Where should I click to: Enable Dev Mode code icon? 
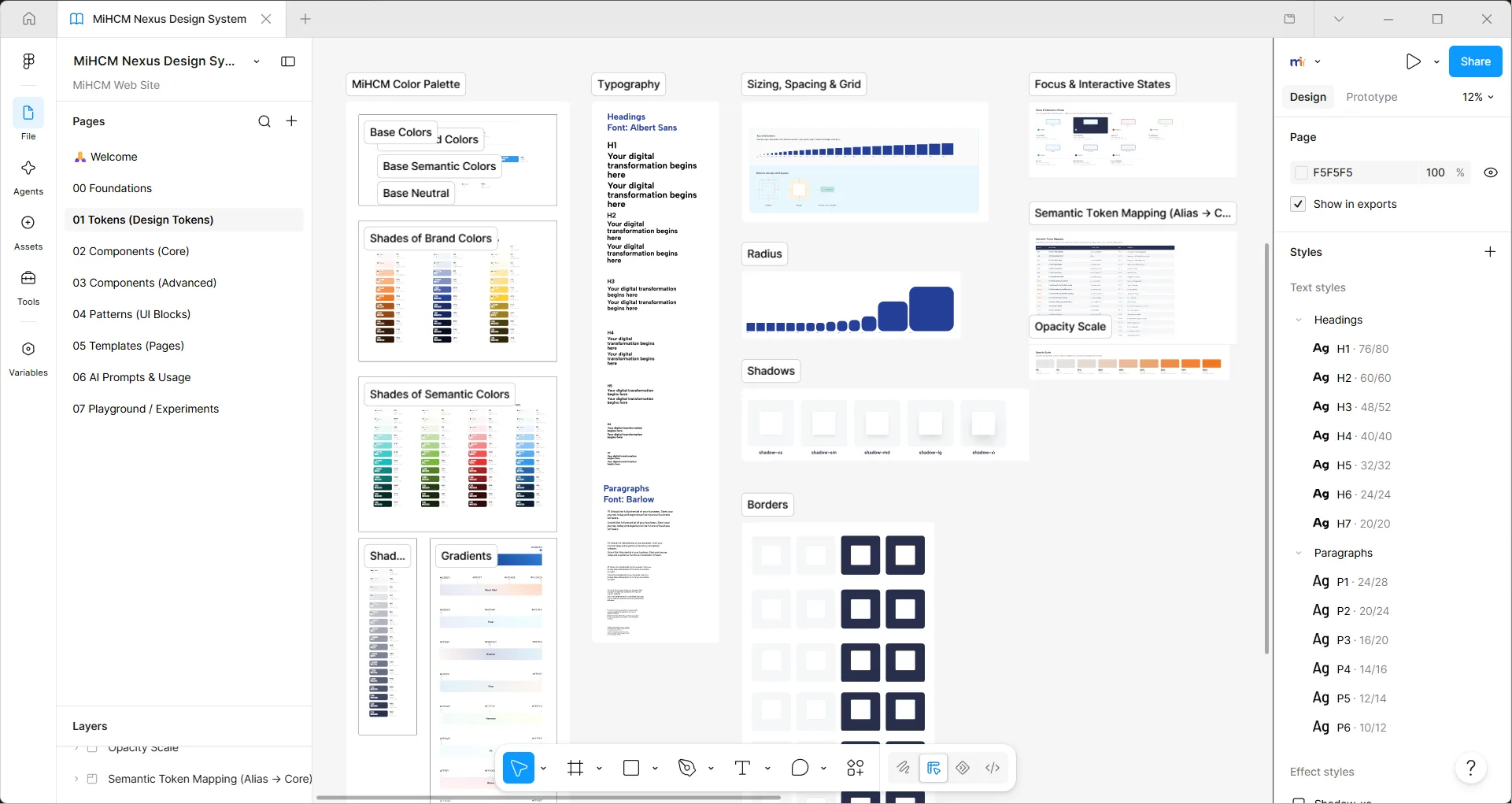(x=993, y=768)
